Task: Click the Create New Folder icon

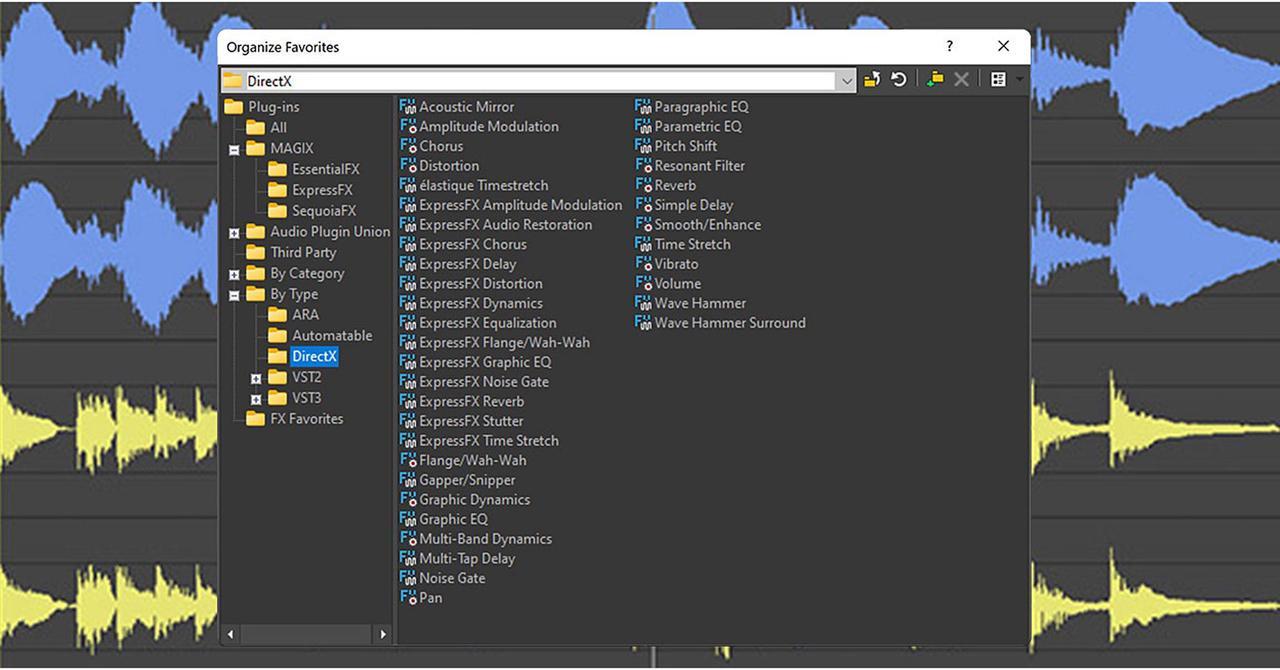Action: 935,80
